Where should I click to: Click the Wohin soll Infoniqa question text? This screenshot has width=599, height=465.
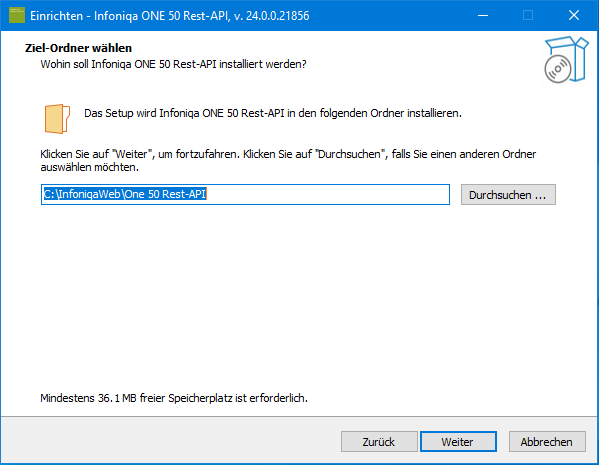tap(173, 64)
